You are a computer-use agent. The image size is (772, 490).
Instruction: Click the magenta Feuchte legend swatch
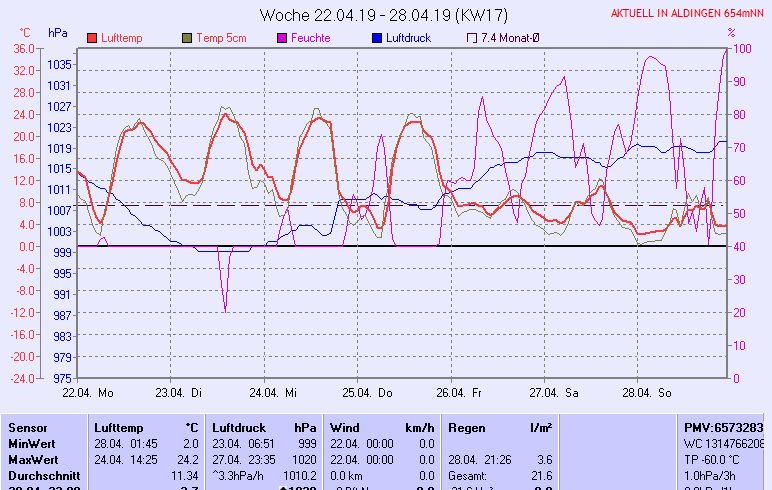[x=282, y=38]
